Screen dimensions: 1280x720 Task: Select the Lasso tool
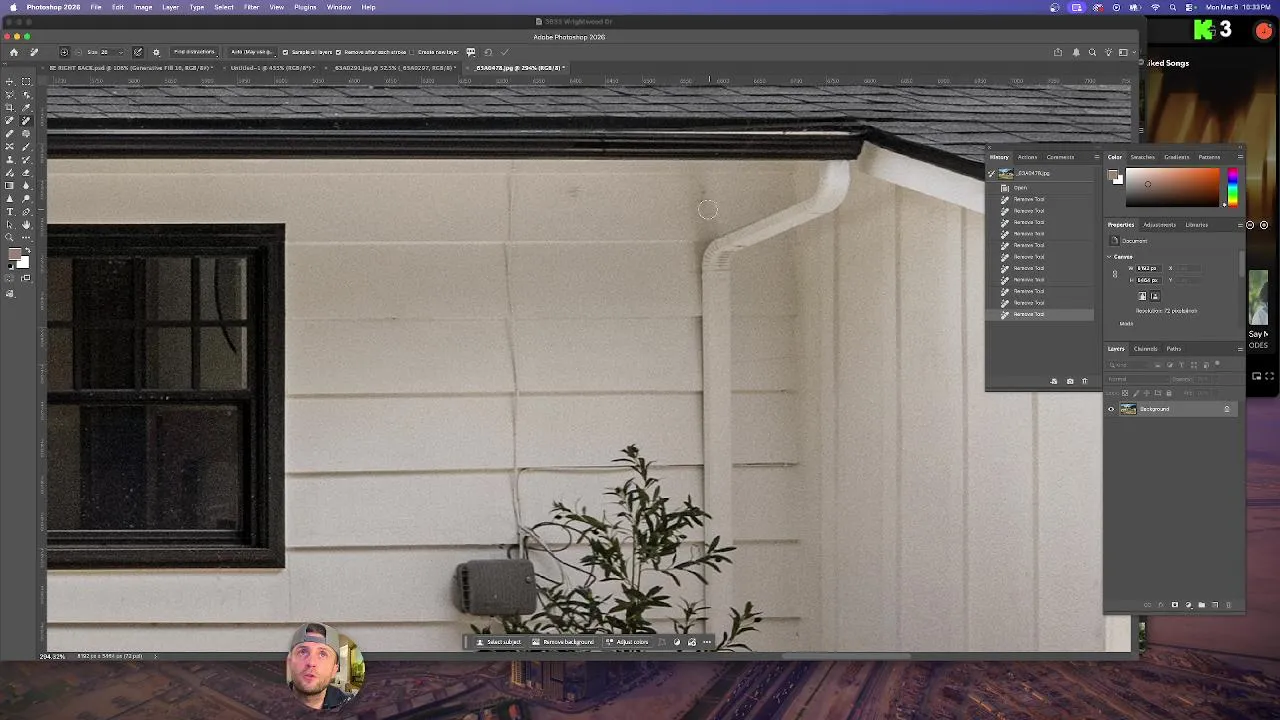[x=10, y=94]
